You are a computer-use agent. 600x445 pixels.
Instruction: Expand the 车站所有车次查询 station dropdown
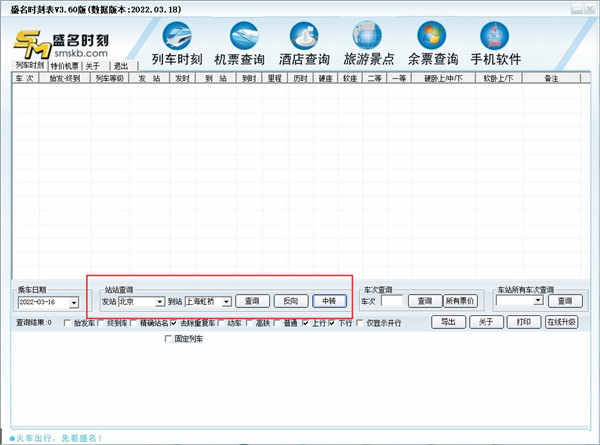pos(539,301)
